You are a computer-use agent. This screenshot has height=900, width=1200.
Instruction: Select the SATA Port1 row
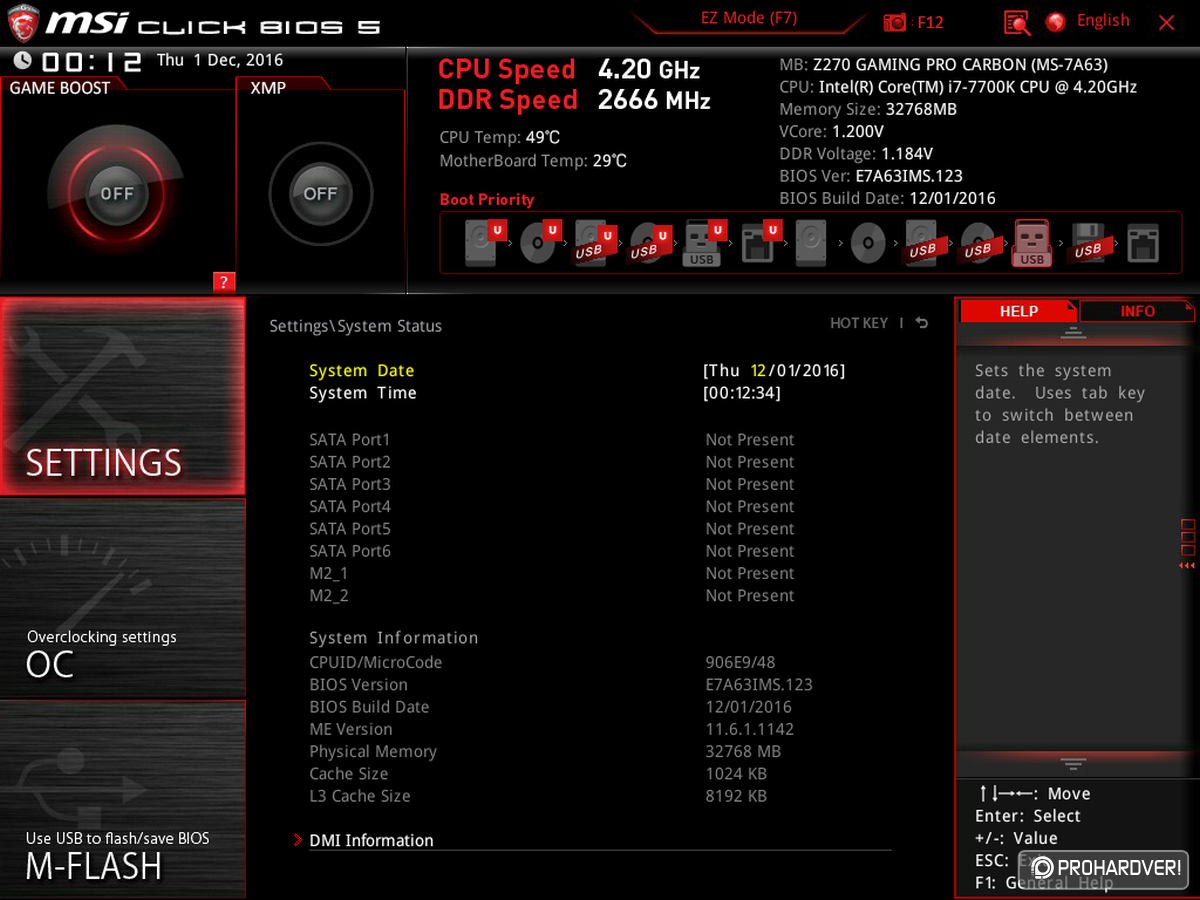pyautogui.click(x=552, y=440)
